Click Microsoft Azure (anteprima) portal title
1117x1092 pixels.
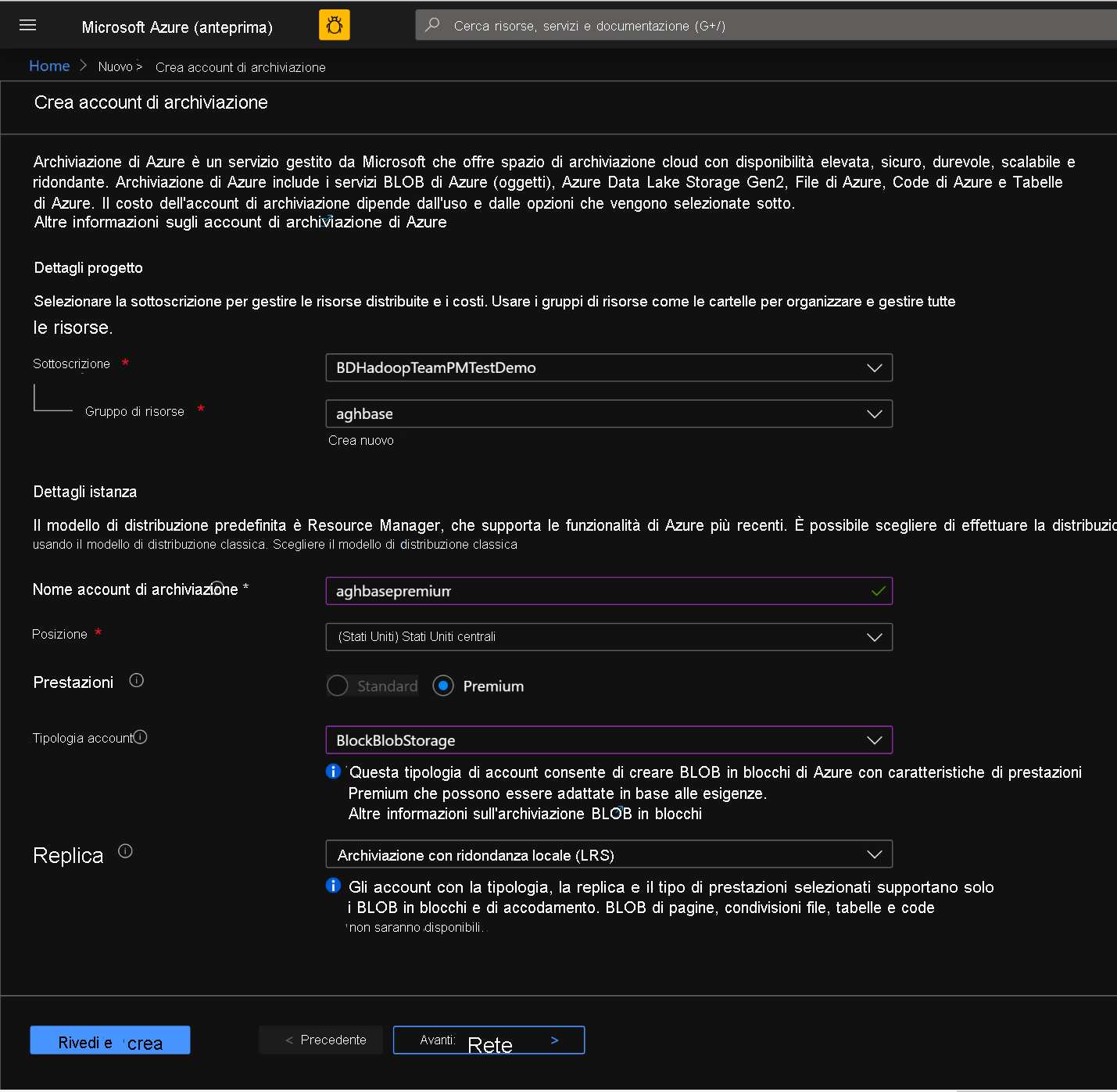(x=177, y=27)
